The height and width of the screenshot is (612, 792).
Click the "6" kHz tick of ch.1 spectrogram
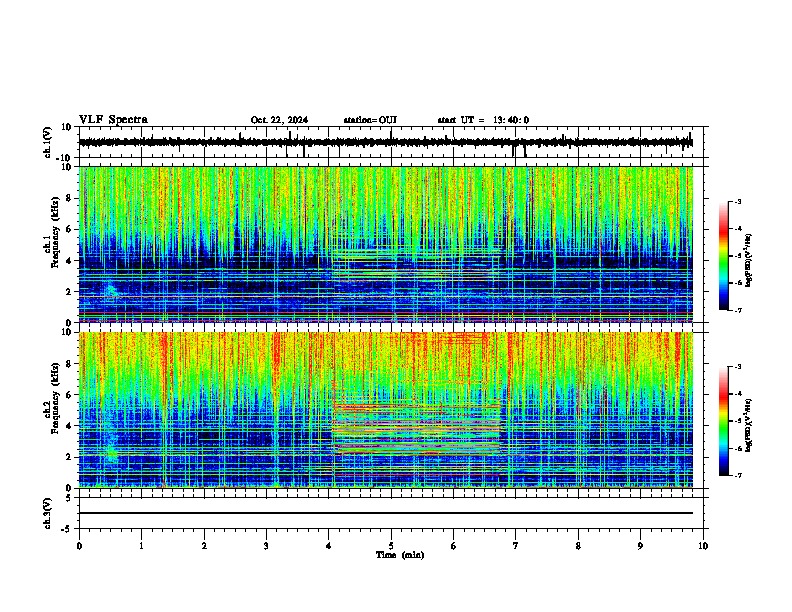69,229
